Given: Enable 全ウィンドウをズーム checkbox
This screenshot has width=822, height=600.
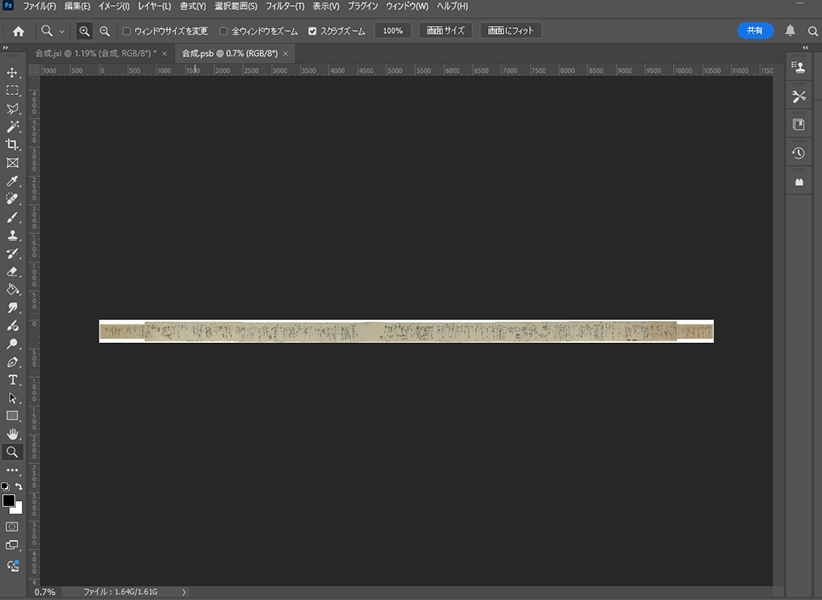Looking at the screenshot, I should [223, 31].
